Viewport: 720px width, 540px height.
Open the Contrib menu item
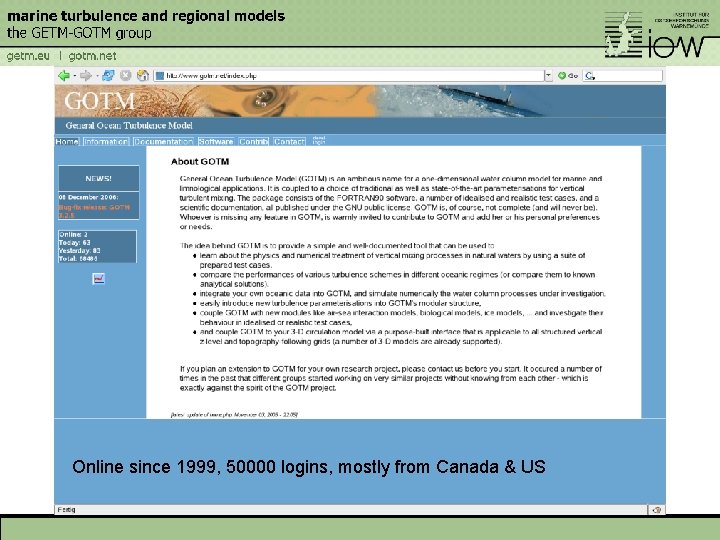click(x=253, y=141)
